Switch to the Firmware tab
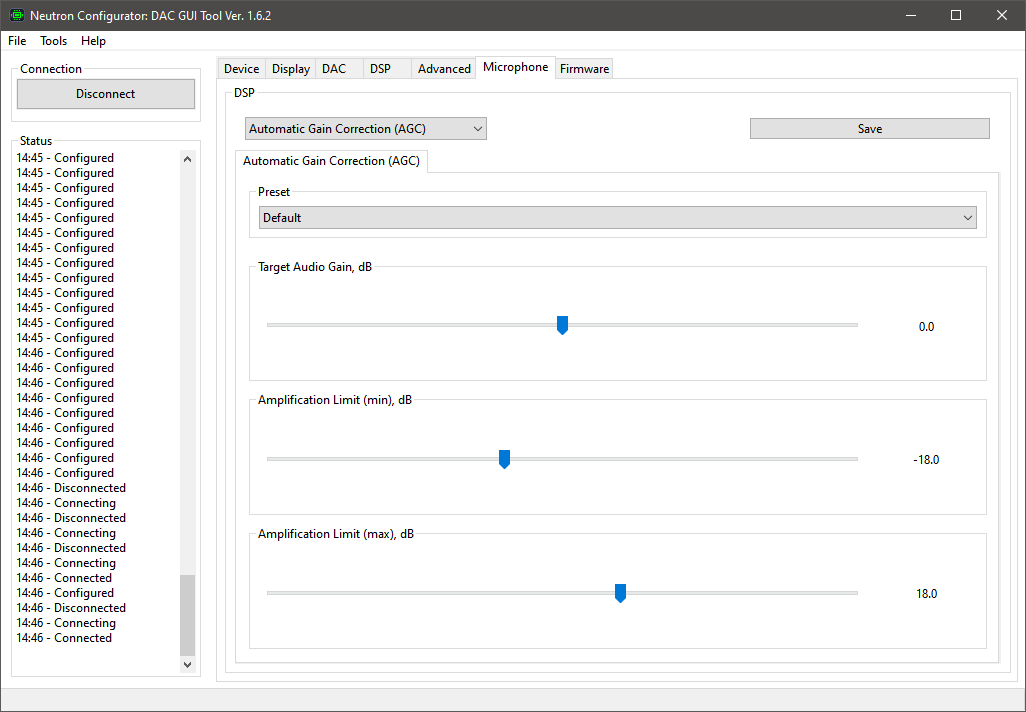This screenshot has height=712, width=1026. (x=584, y=69)
